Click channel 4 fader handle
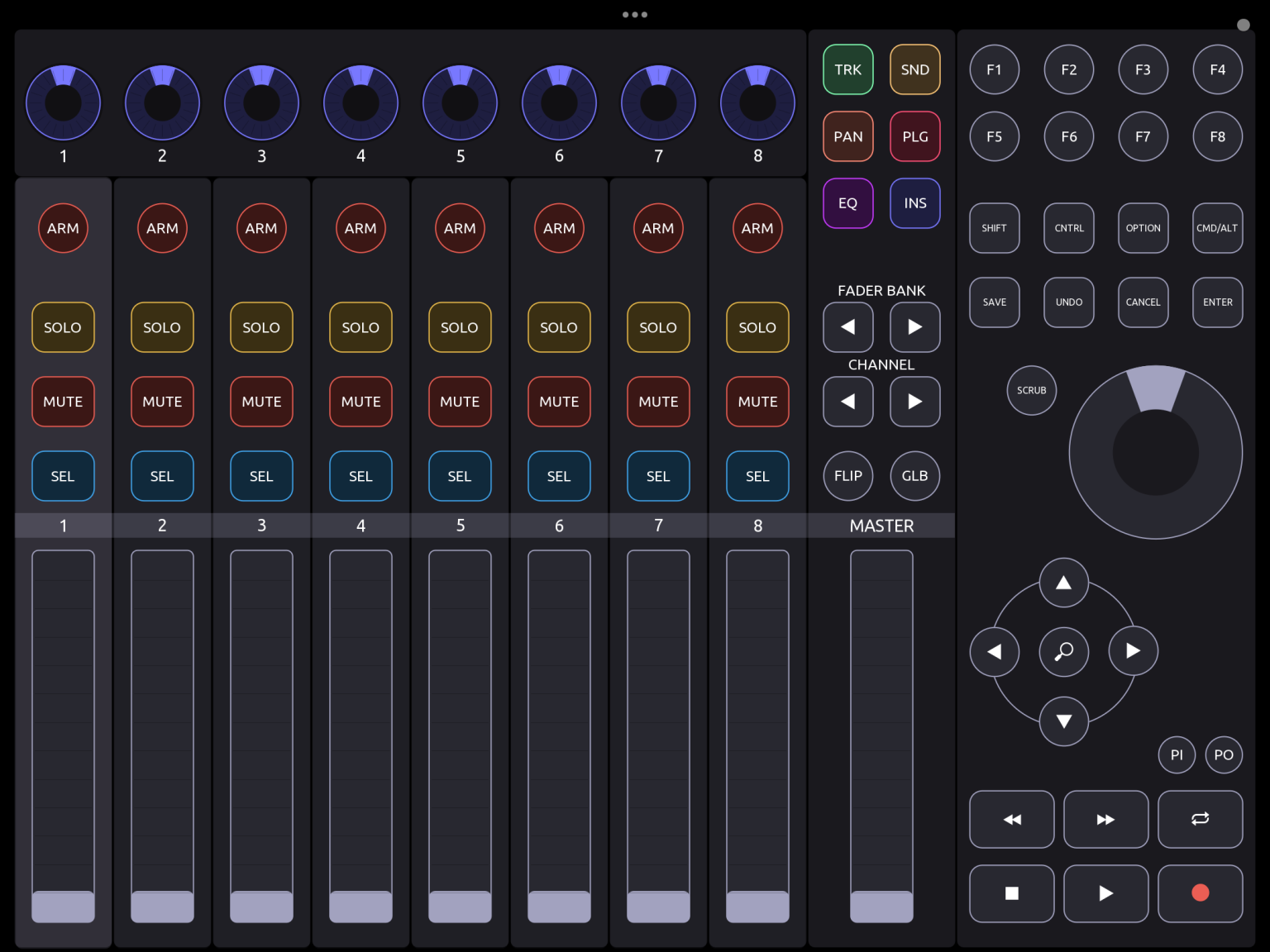Viewport: 1270px width, 952px height. click(x=360, y=907)
